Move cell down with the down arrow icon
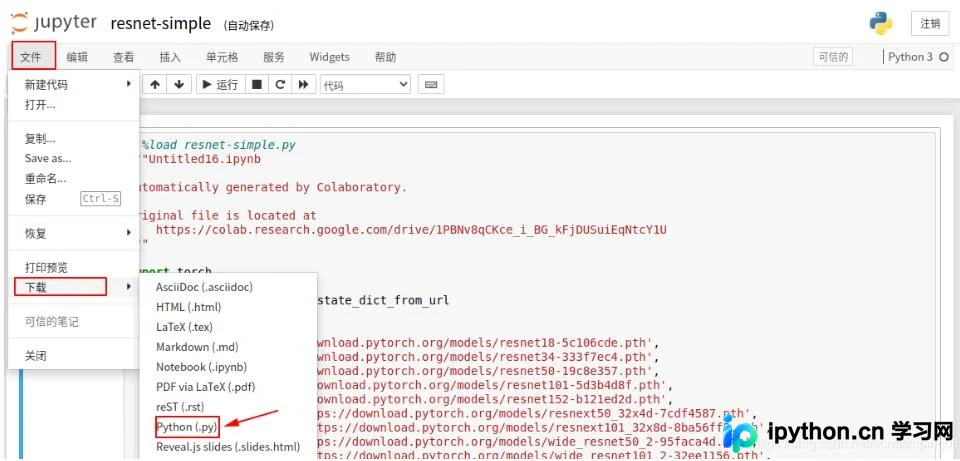960x461 pixels. tap(179, 84)
